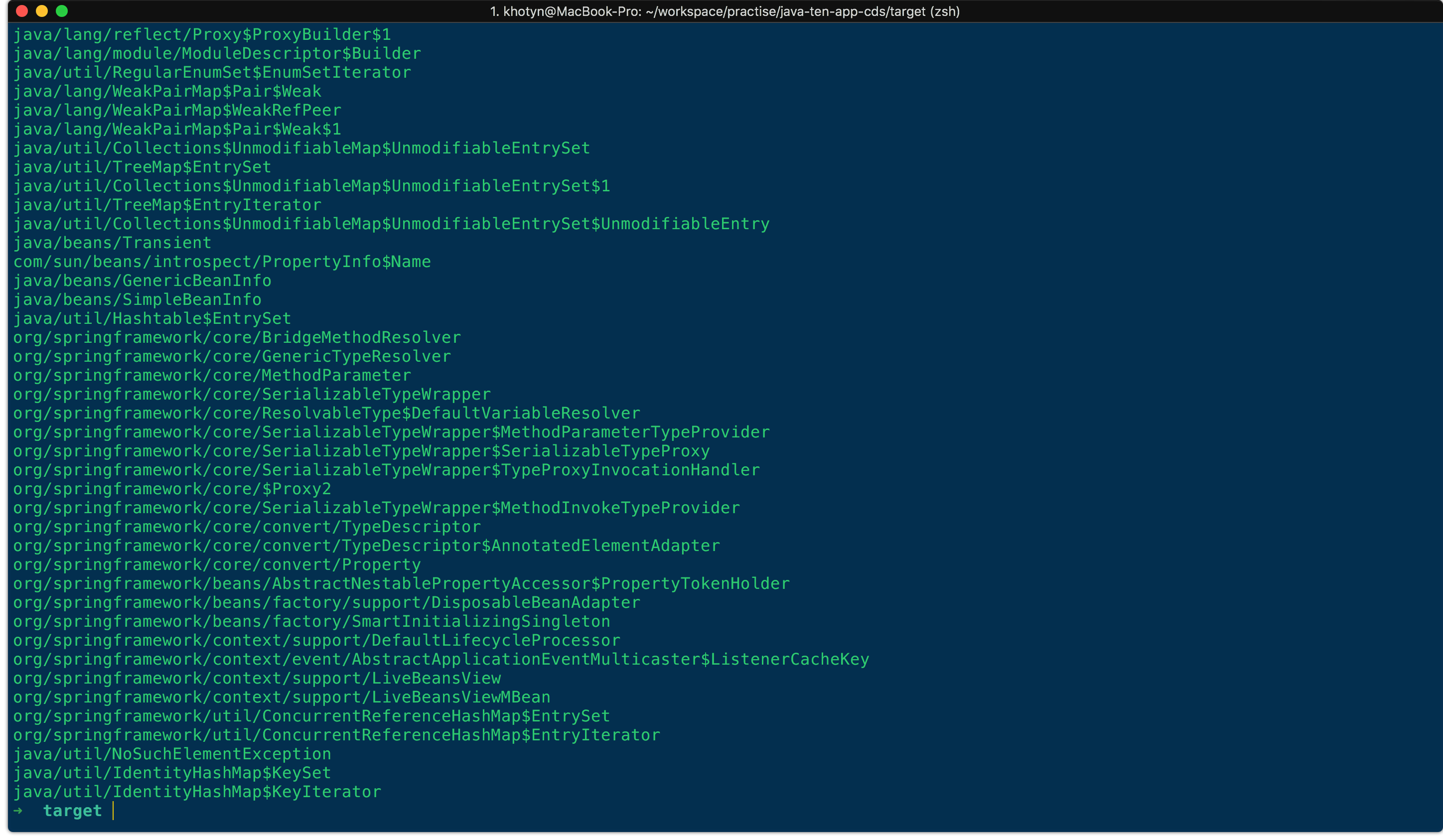
Task: Click the java/util/NoSuchElementException line
Action: coord(172,754)
